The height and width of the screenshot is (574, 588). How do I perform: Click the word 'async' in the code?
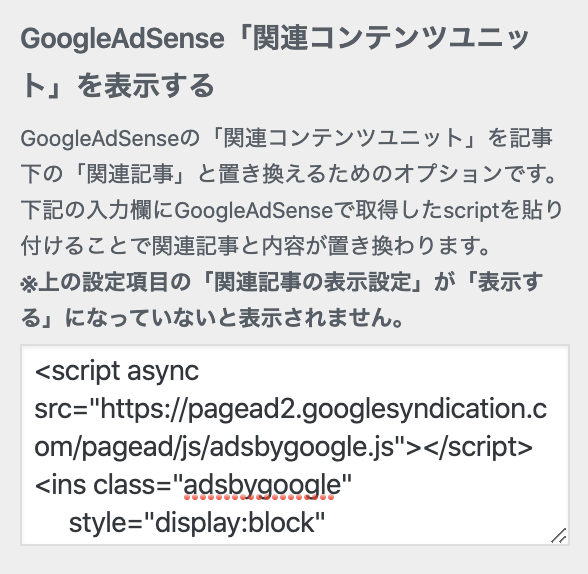[163, 372]
